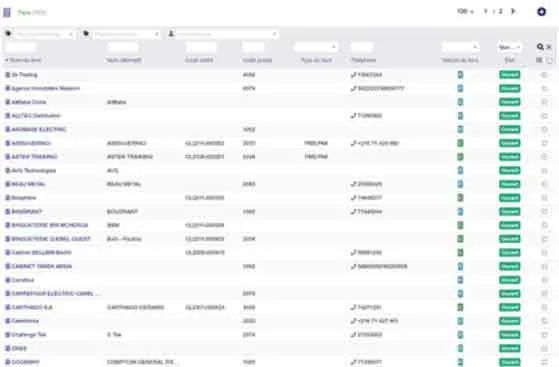Click sort arrow on Nom du tiers header
The image size is (559, 367).
click(x=6, y=60)
